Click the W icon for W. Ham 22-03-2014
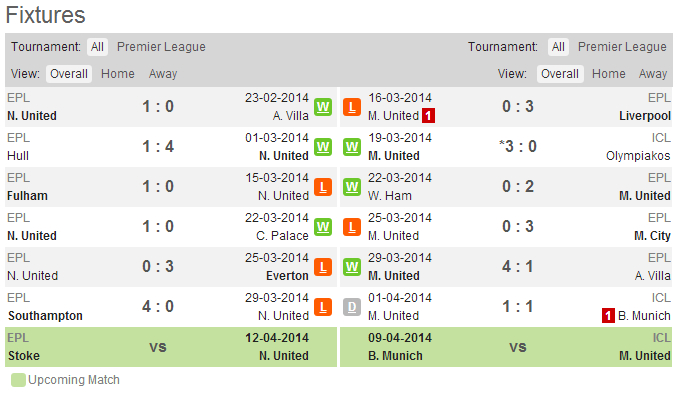Image resolution: width=680 pixels, height=397 pixels. (352, 187)
